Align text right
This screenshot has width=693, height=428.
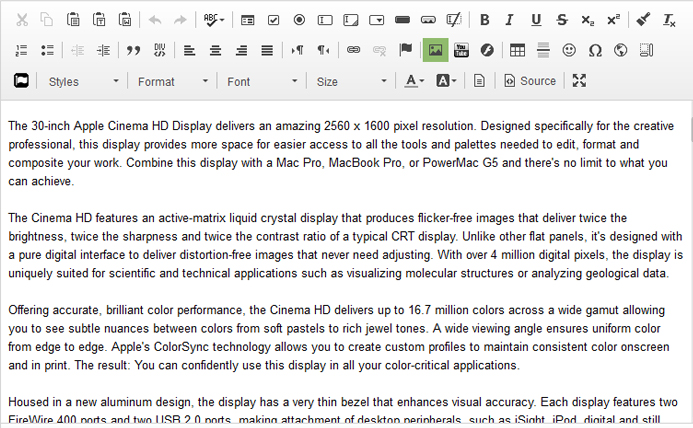pos(241,50)
